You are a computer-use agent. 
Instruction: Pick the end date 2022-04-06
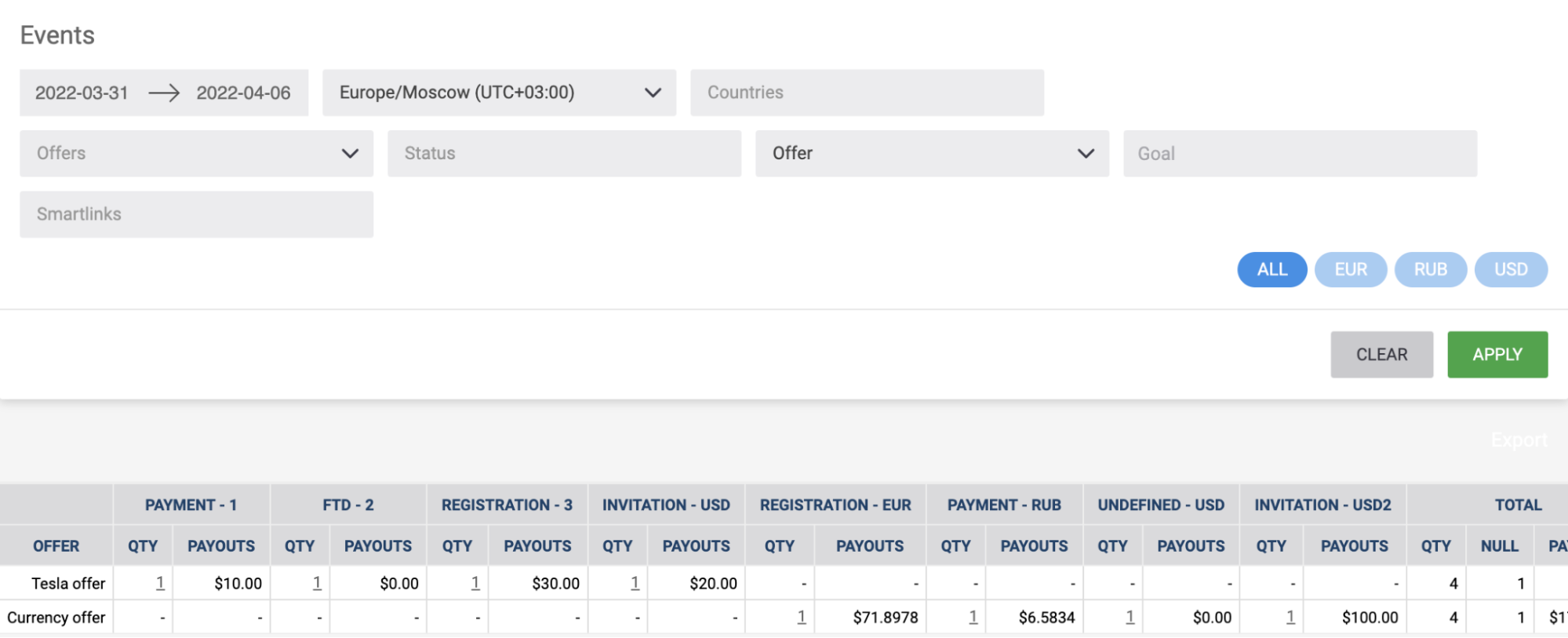243,93
